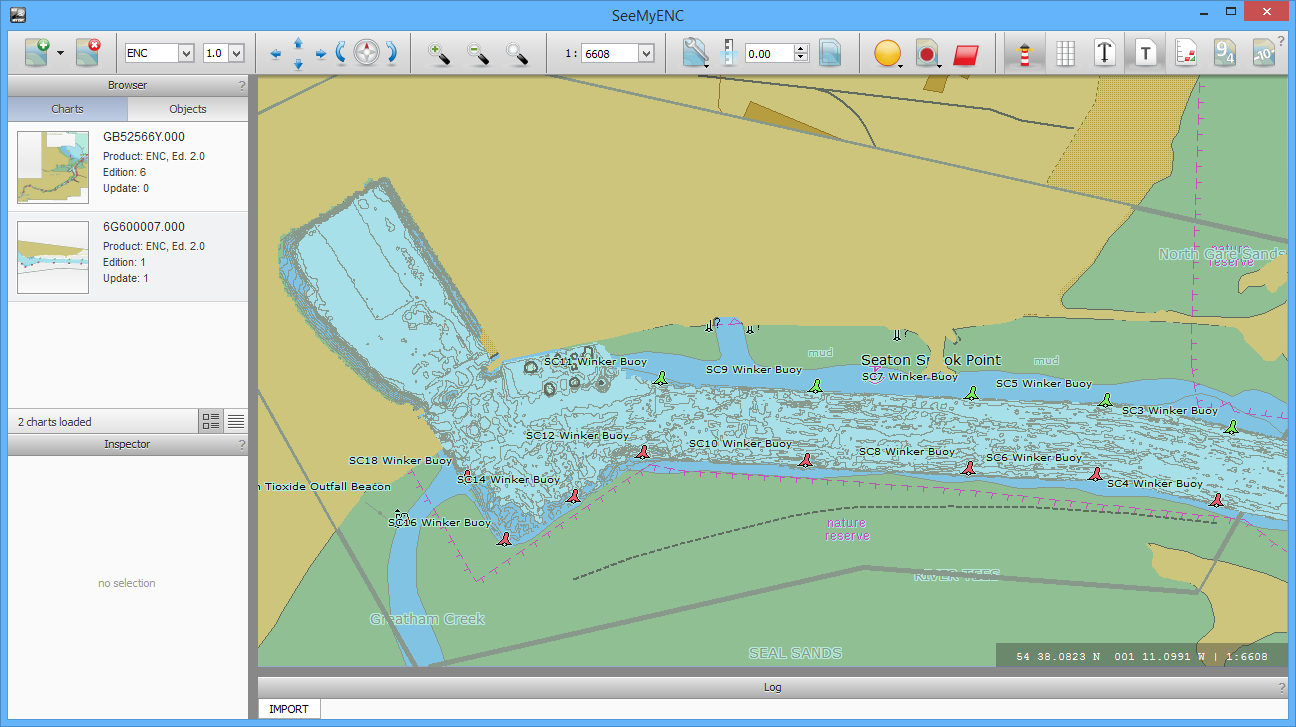Click the Inspector panel help question mark

coord(241,445)
